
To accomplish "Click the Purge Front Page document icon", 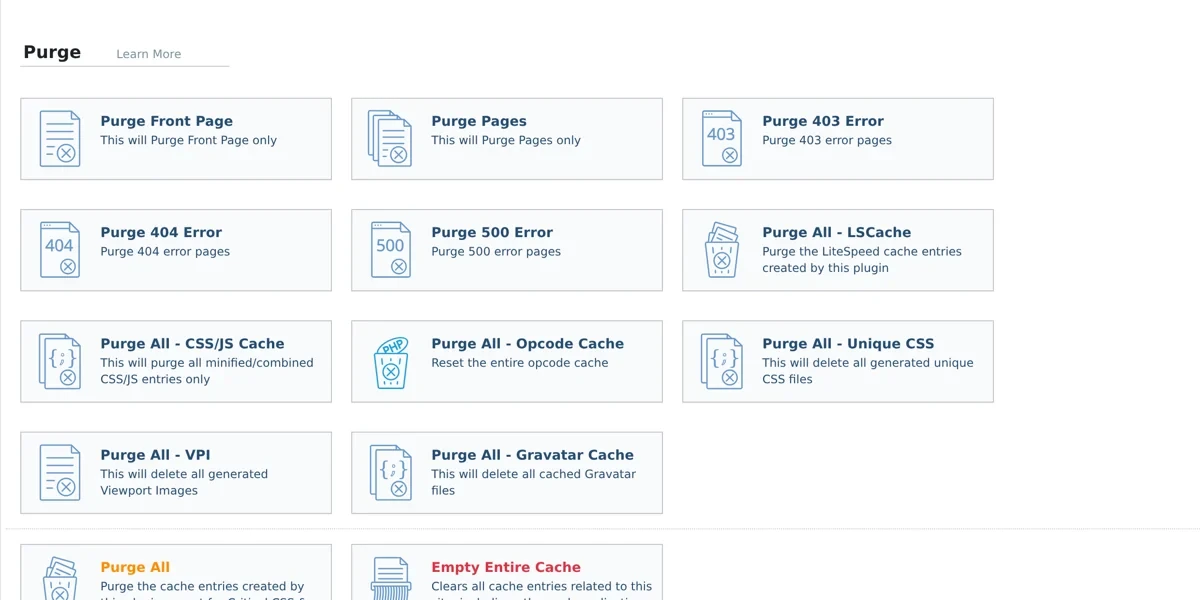I will (60, 139).
